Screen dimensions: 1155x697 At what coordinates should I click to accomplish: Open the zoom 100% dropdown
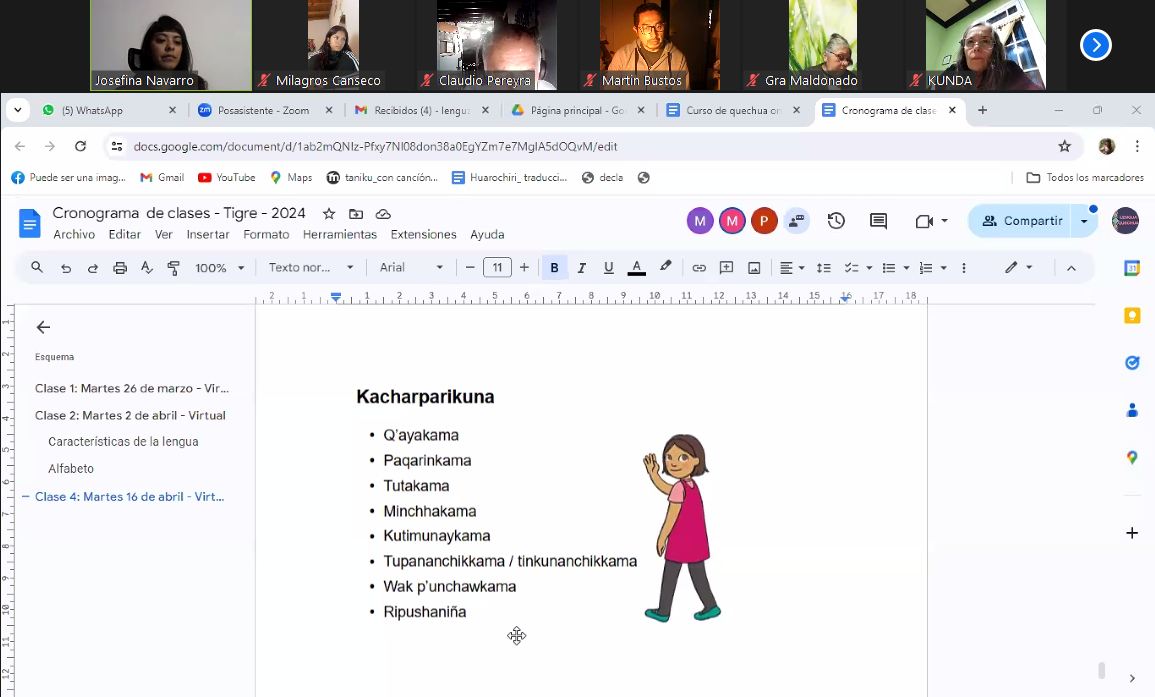pos(219,268)
